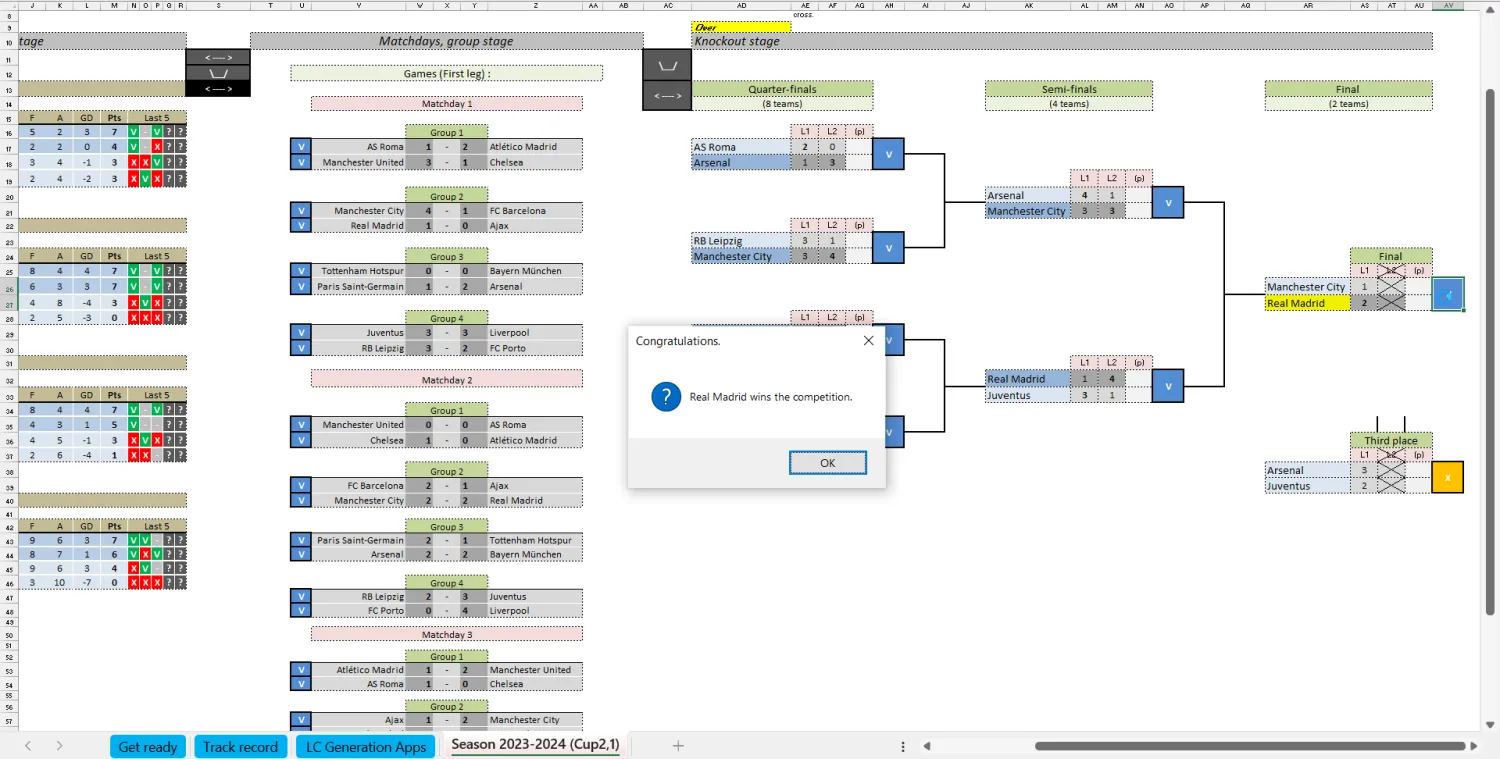Add a new sheet with the plus button
Viewport: 1500px width, 759px height.
(x=678, y=746)
